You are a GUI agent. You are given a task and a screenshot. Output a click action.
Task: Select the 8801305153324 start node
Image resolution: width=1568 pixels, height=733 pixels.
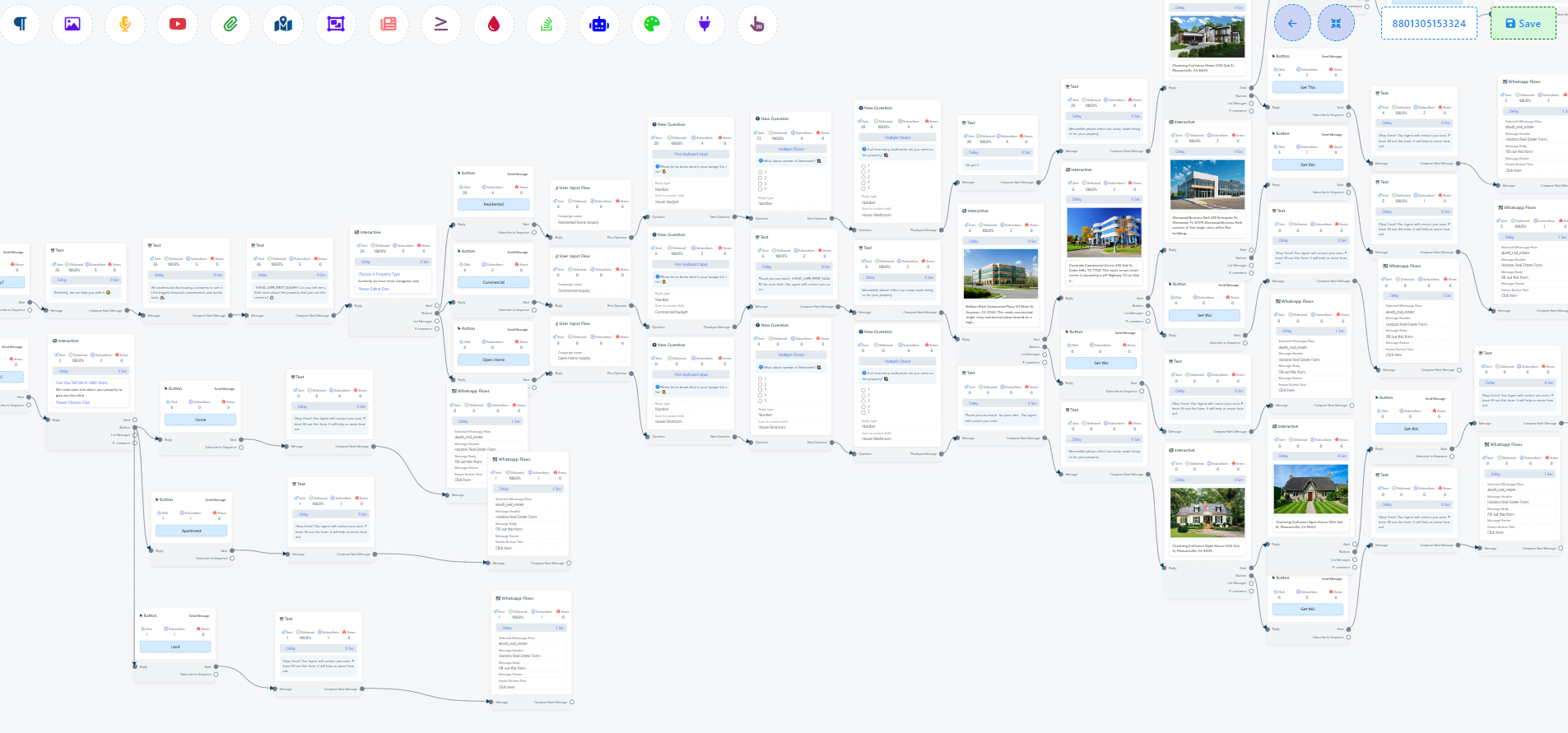1429,24
